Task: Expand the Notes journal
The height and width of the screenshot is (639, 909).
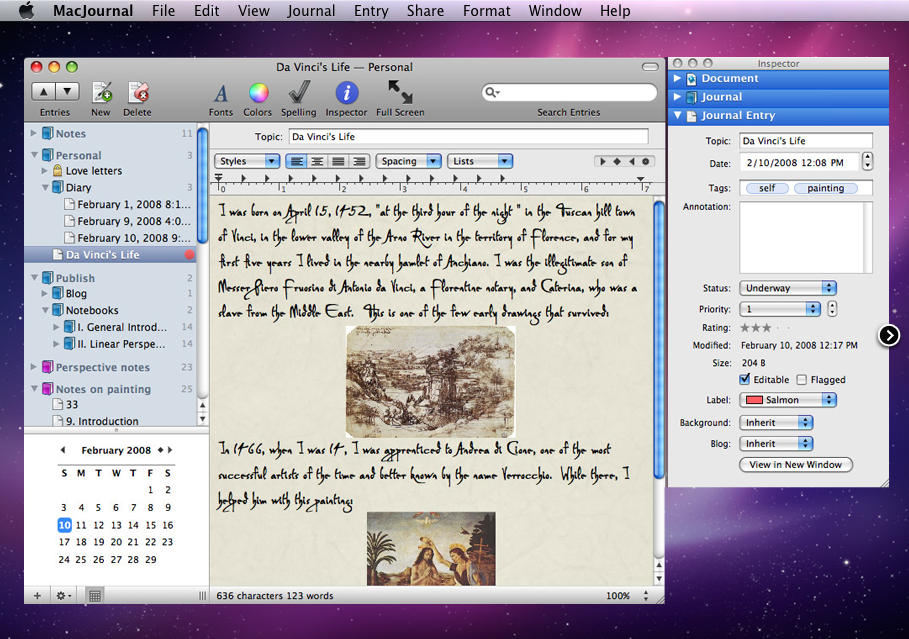Action: tap(34, 133)
